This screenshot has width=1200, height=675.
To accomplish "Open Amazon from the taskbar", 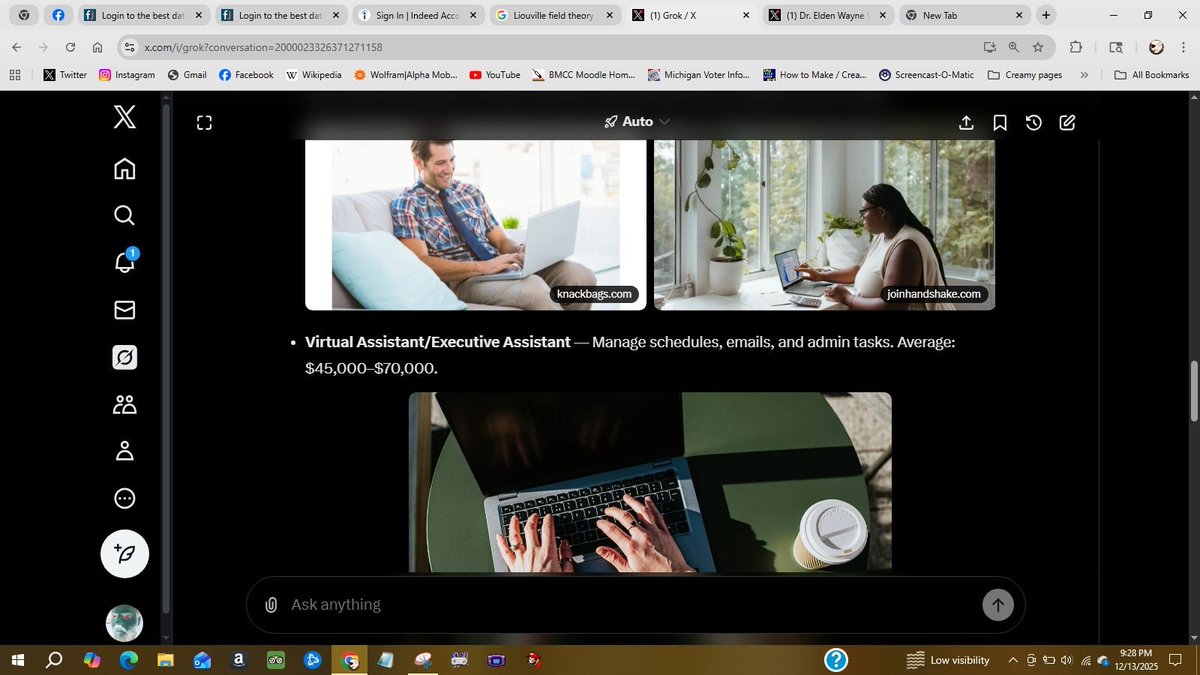I will 238,660.
